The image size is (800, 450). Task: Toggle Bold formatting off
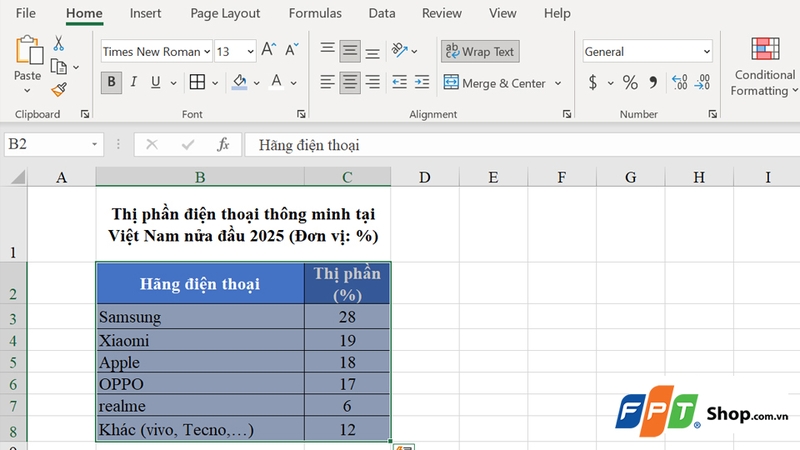[111, 82]
